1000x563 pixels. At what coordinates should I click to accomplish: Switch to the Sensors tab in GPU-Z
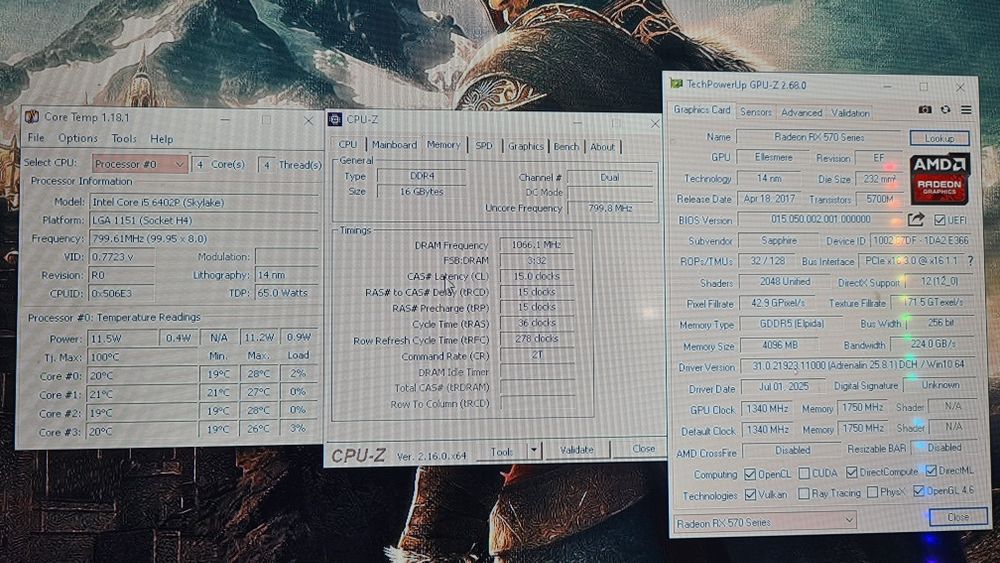pyautogui.click(x=756, y=112)
